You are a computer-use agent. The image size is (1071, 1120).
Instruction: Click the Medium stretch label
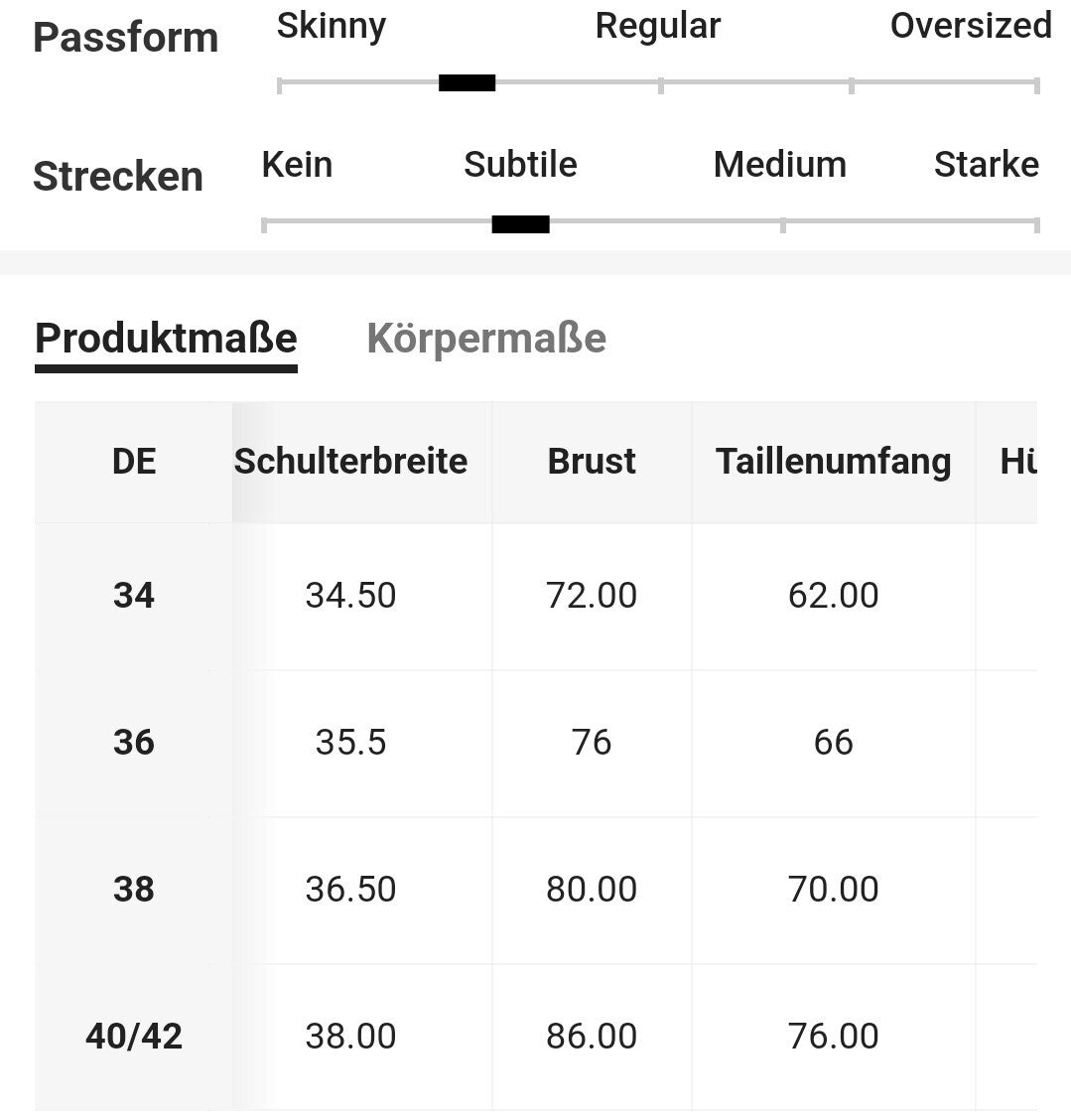click(x=780, y=165)
